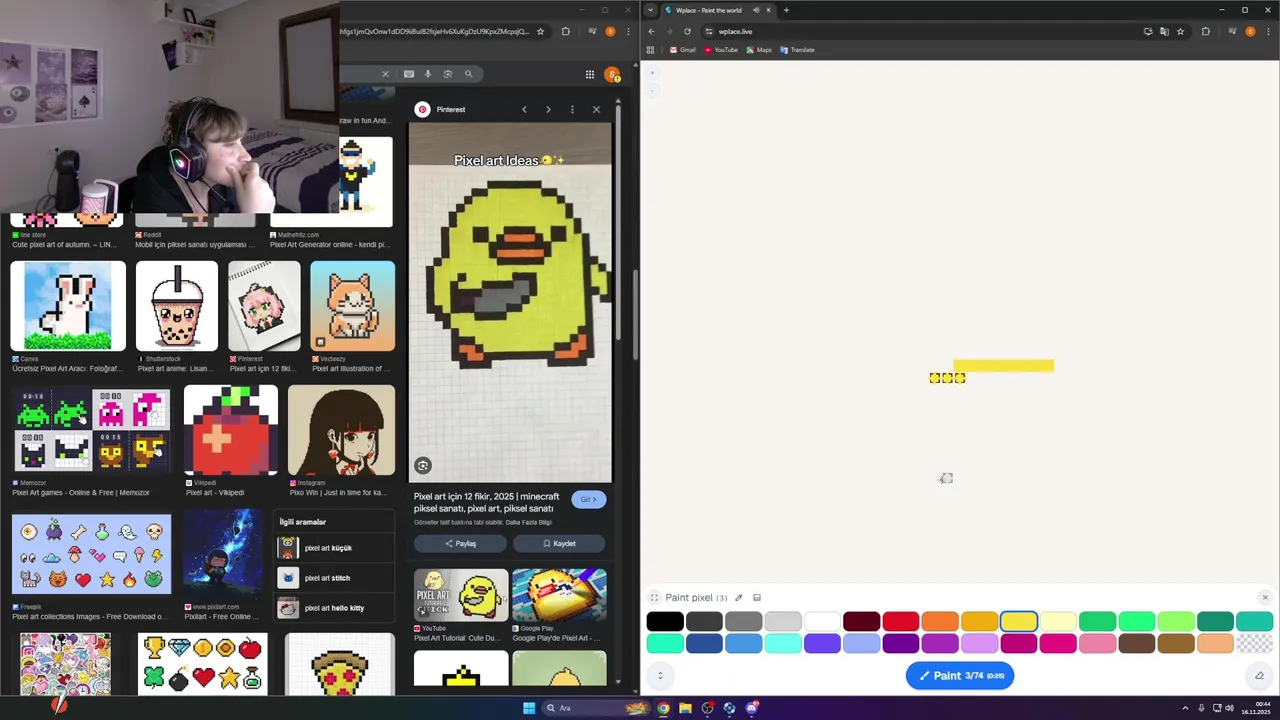
Task: Open the Instagram pixel girl thumbnail
Action: click(x=341, y=430)
